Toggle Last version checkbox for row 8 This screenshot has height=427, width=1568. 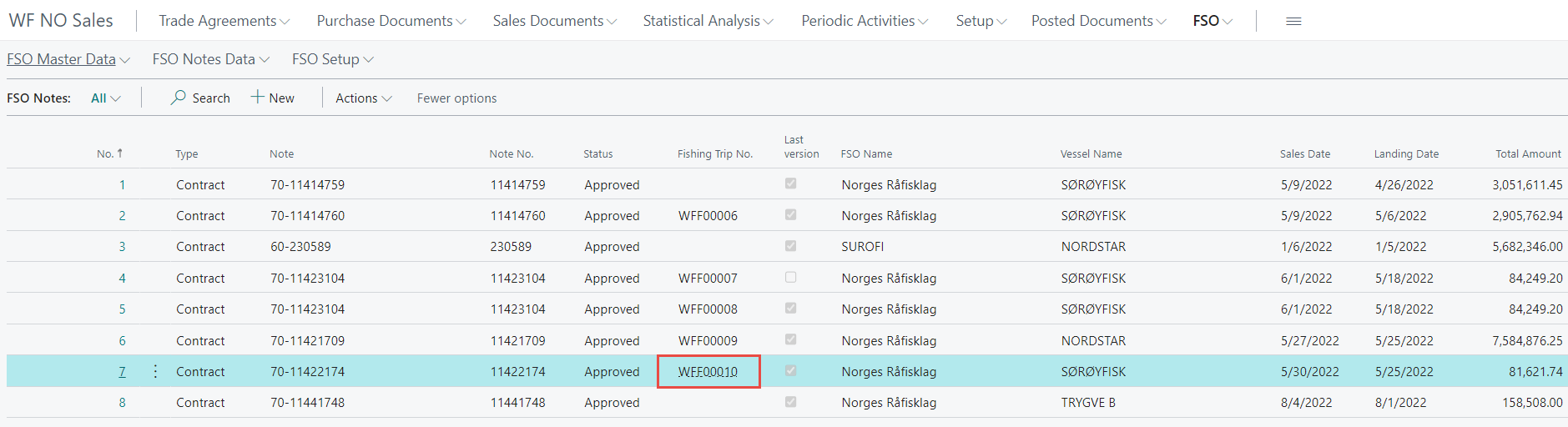(x=790, y=402)
